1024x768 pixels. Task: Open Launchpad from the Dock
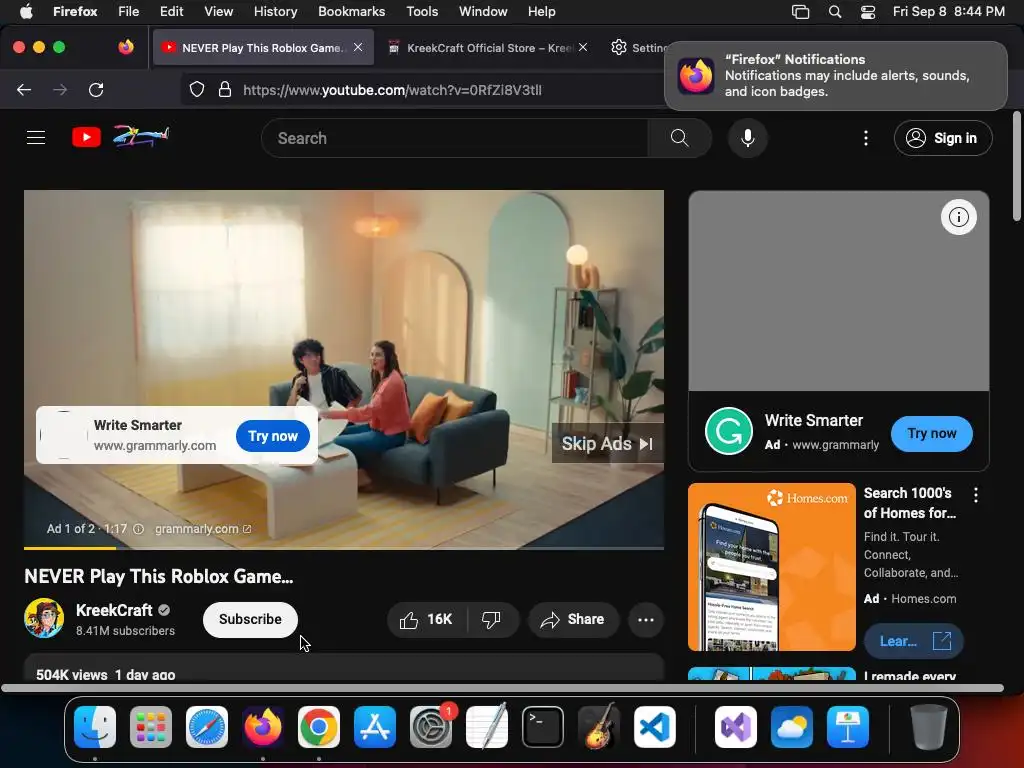pos(151,727)
